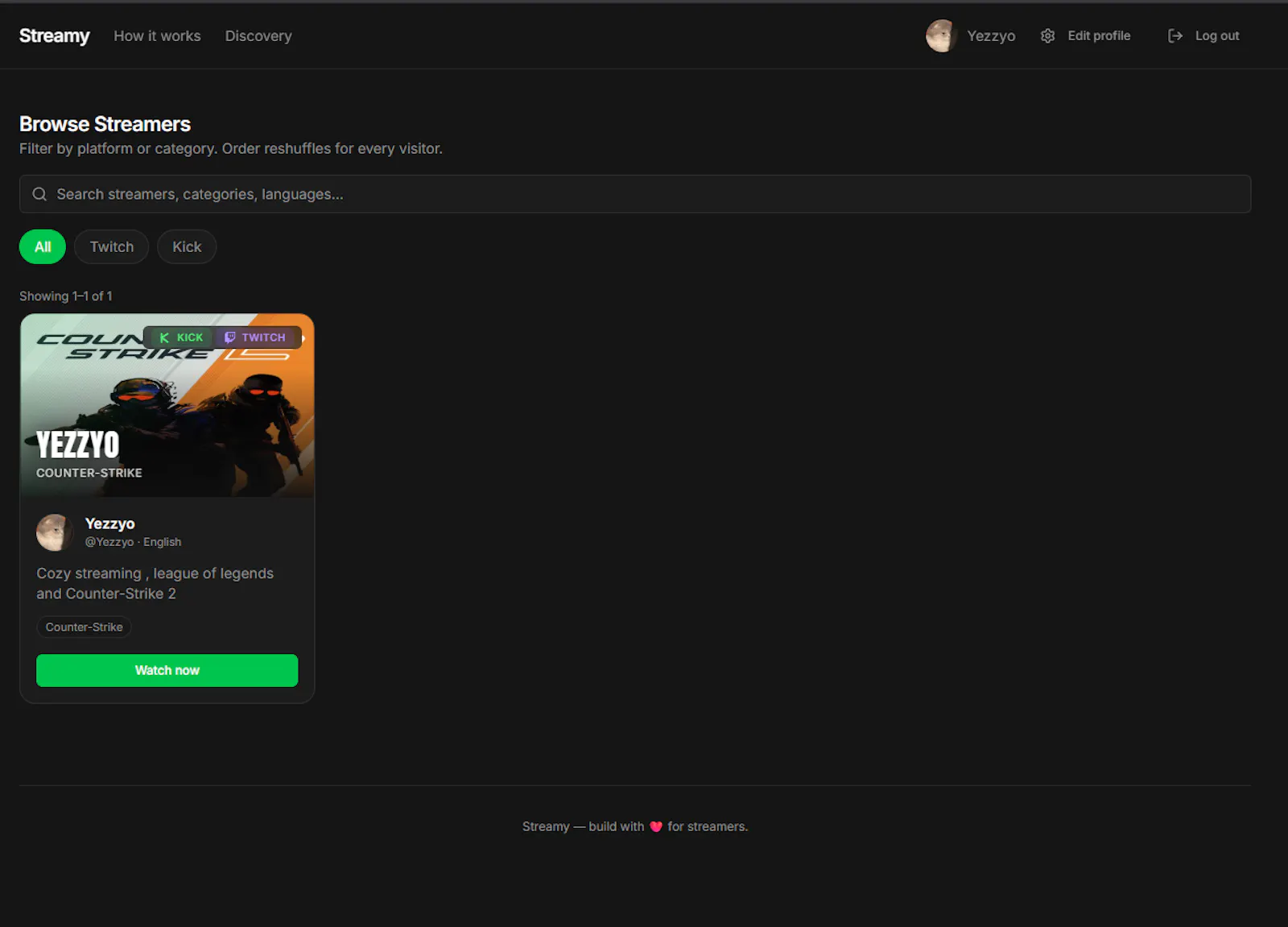
Task: Go to the Discovery page
Action: tap(258, 35)
